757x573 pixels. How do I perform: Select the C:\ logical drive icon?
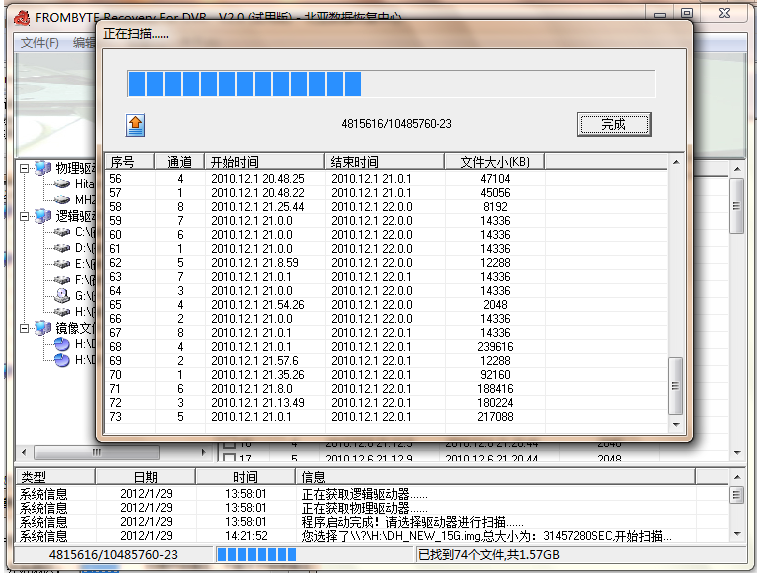62,232
